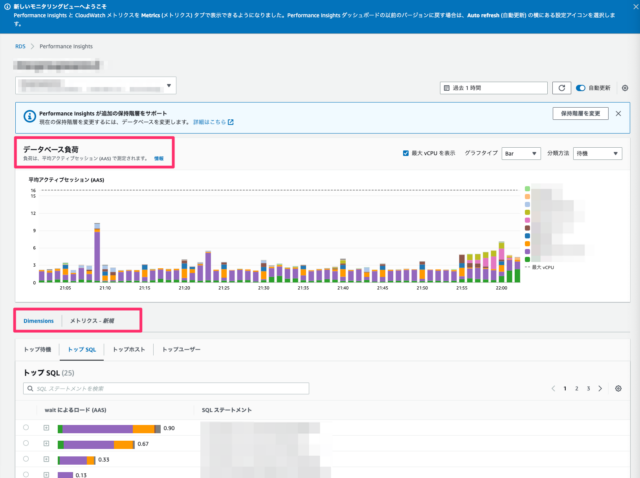Uncheck 最大 vCPU を表示 checkbox

pyautogui.click(x=405, y=153)
